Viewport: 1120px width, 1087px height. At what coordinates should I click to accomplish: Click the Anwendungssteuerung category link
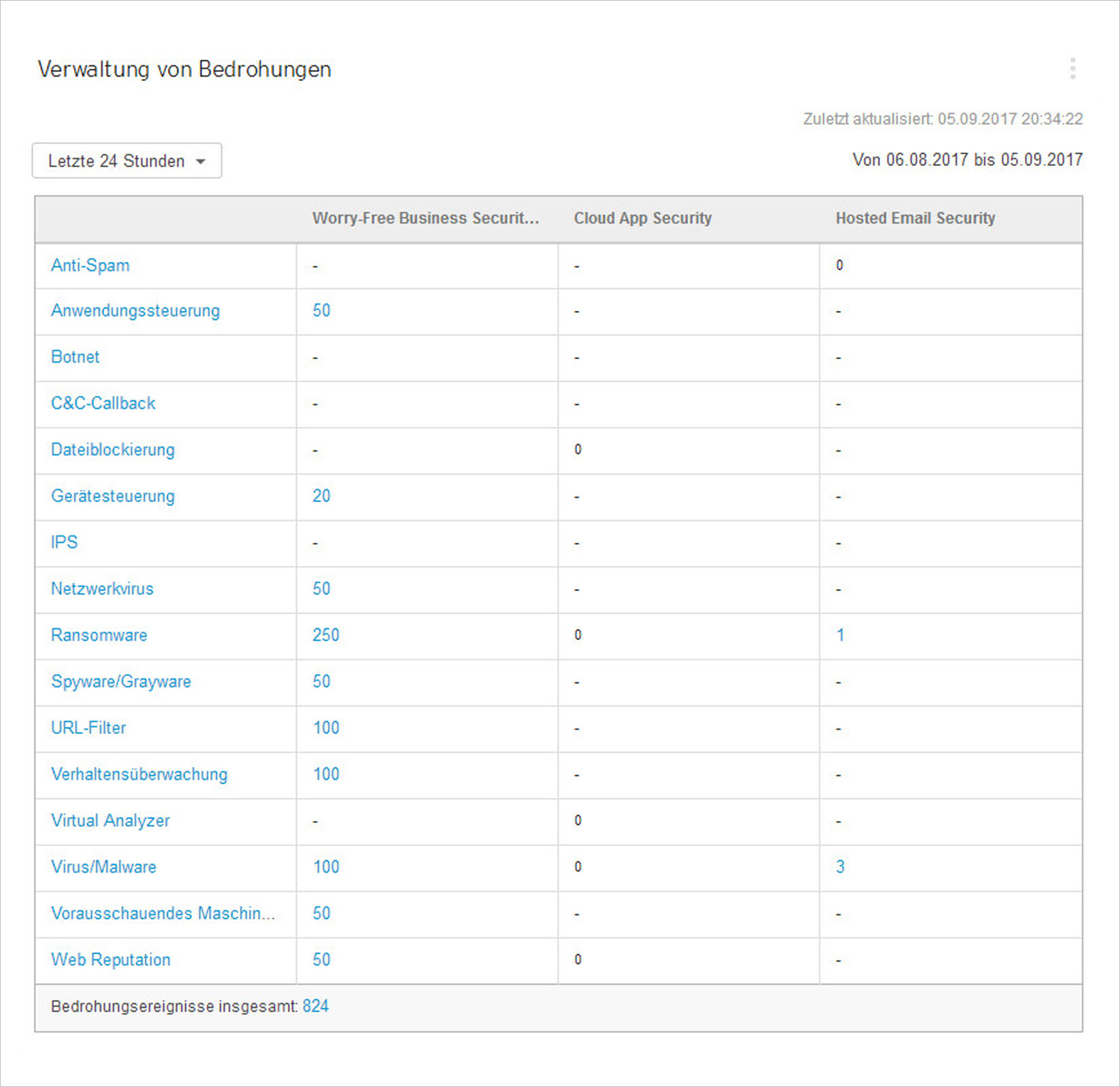135,311
